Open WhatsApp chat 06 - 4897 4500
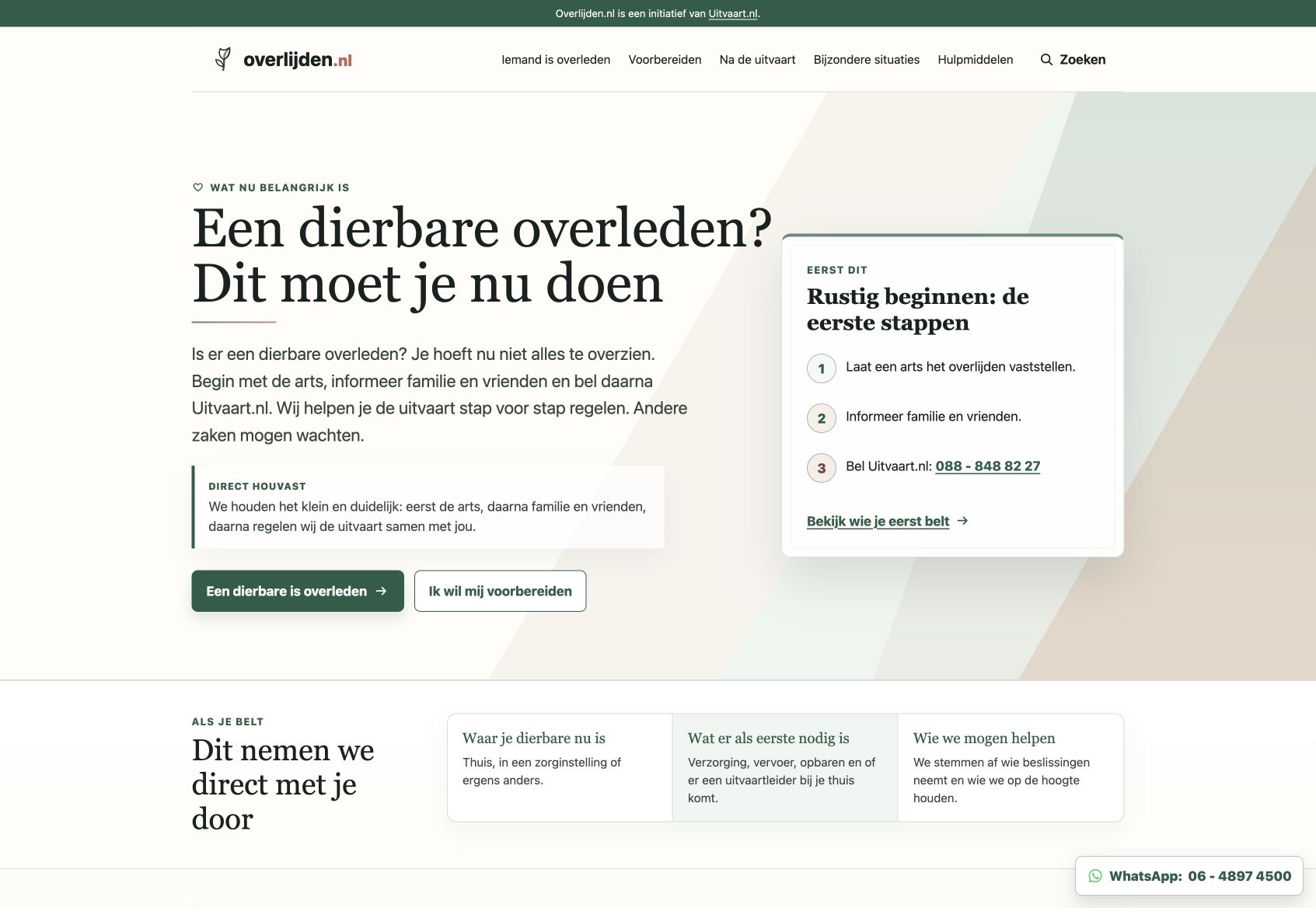This screenshot has height=908, width=1316. click(x=1189, y=876)
